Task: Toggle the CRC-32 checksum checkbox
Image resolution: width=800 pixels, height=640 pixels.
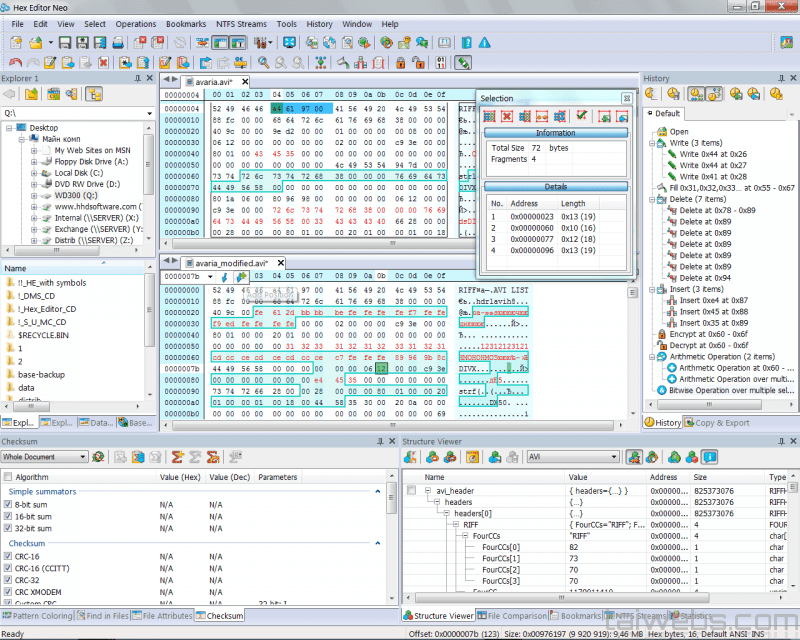Action: [9, 580]
